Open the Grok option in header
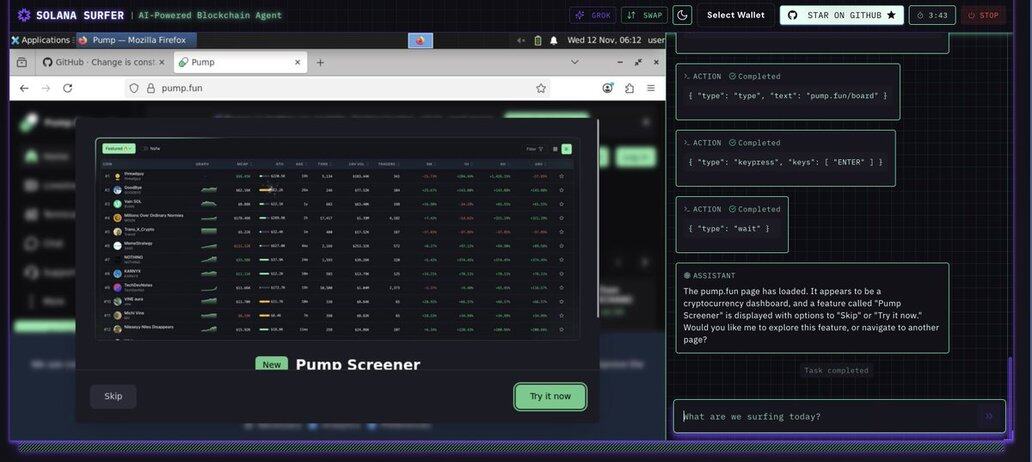This screenshot has height=462, width=1032. pyautogui.click(x=592, y=15)
